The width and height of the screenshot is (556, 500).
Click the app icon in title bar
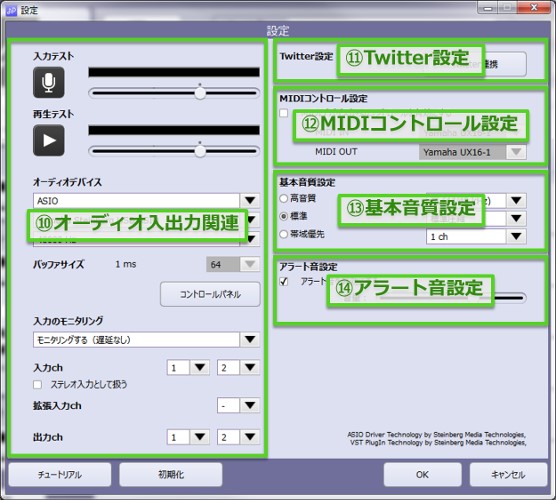11,10
